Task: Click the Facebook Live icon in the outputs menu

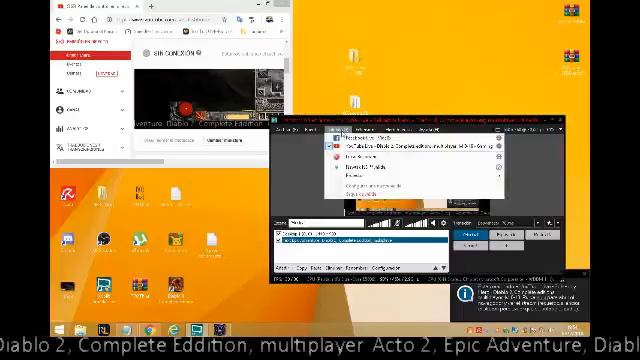Action: 336,138
